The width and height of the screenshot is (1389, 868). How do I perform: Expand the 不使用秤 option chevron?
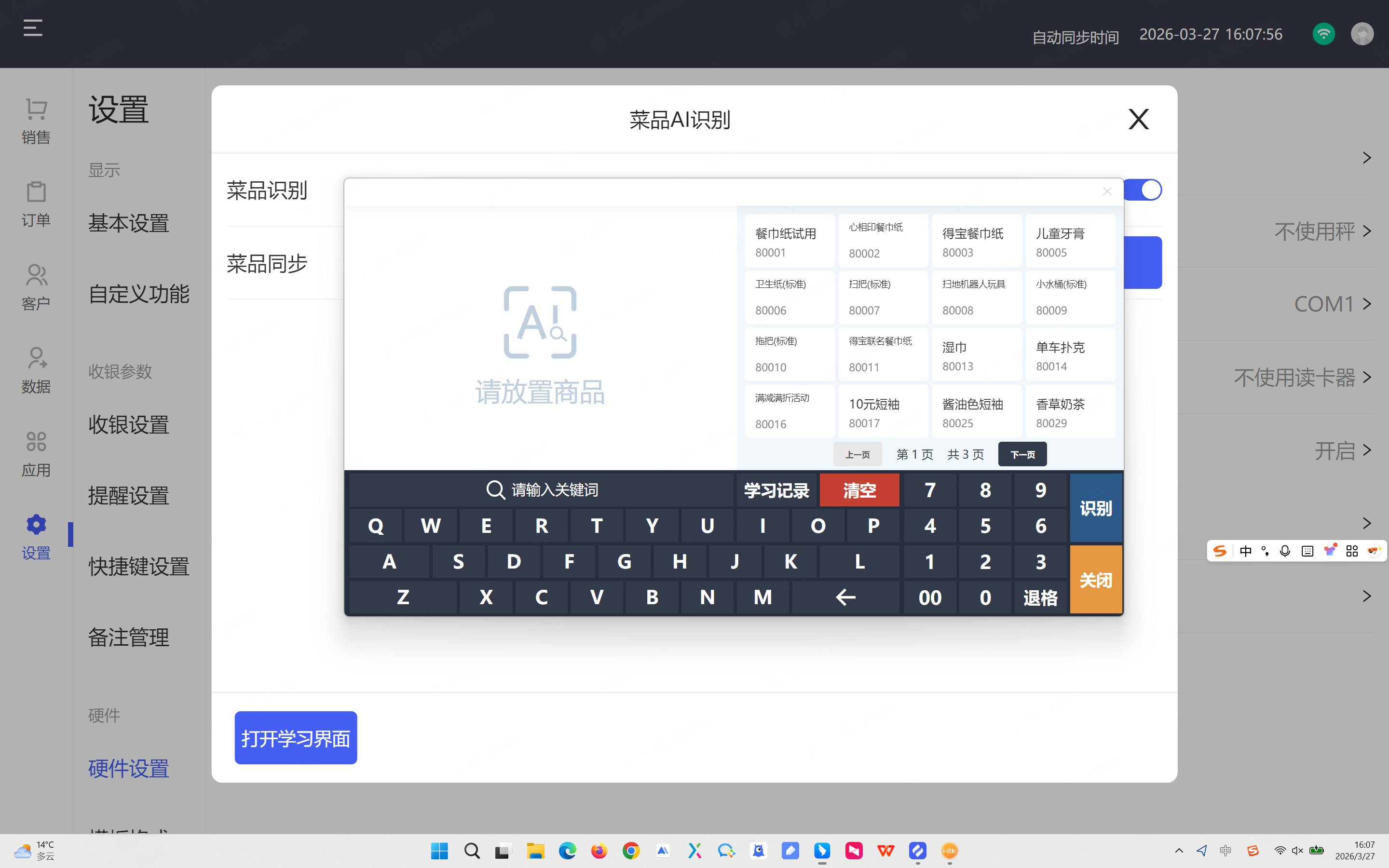1367,231
